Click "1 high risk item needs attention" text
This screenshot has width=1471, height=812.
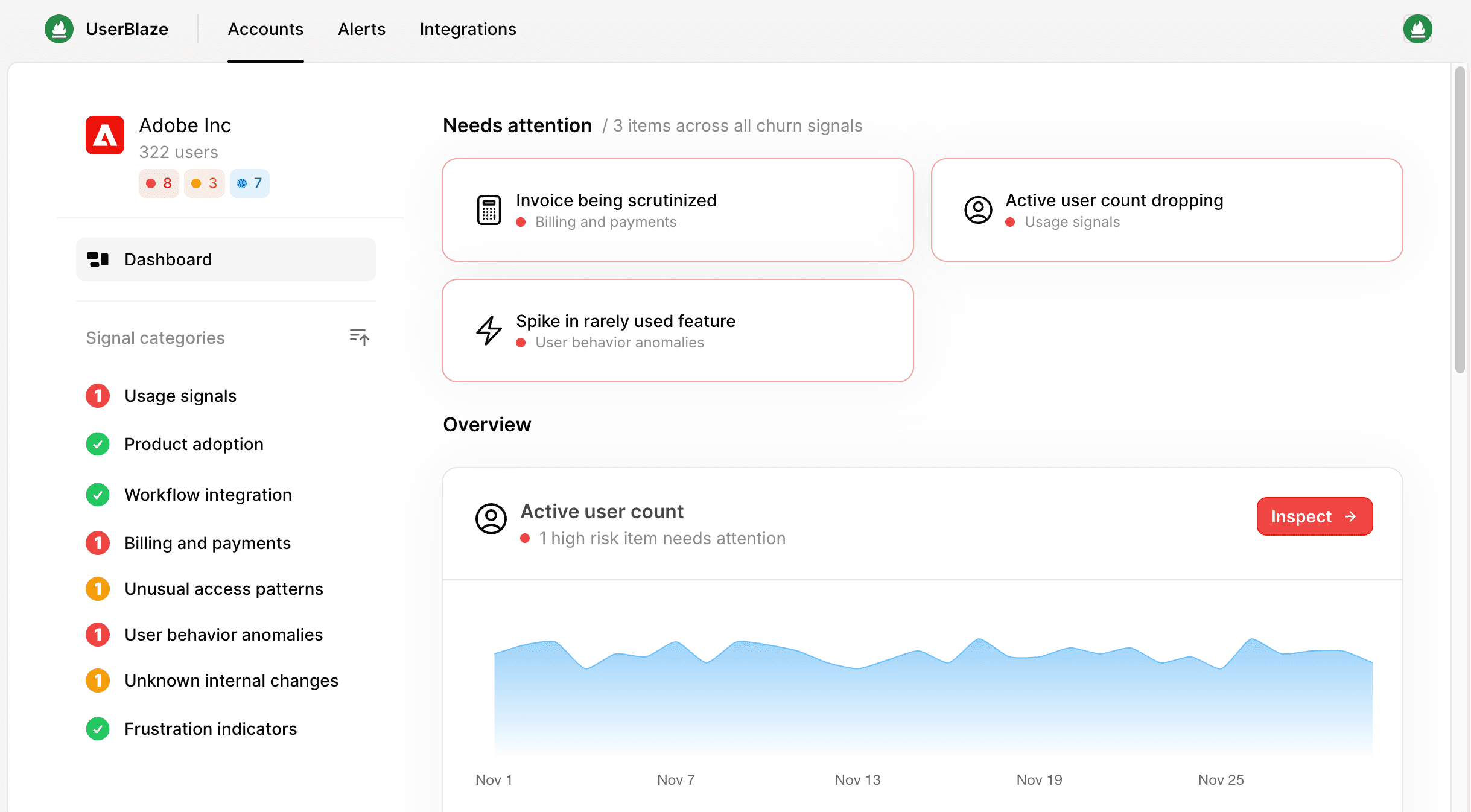[x=662, y=538]
